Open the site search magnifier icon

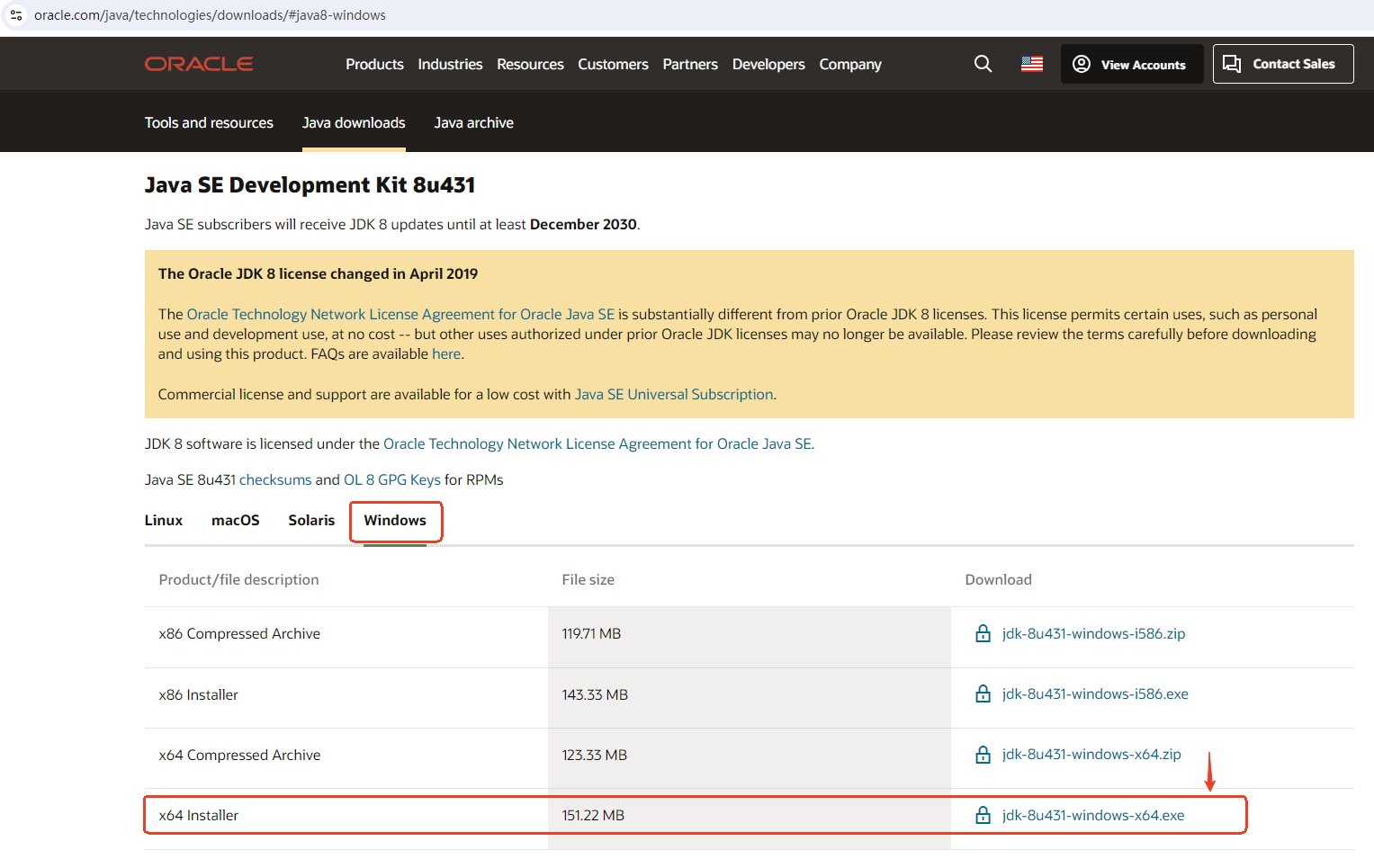click(x=983, y=64)
